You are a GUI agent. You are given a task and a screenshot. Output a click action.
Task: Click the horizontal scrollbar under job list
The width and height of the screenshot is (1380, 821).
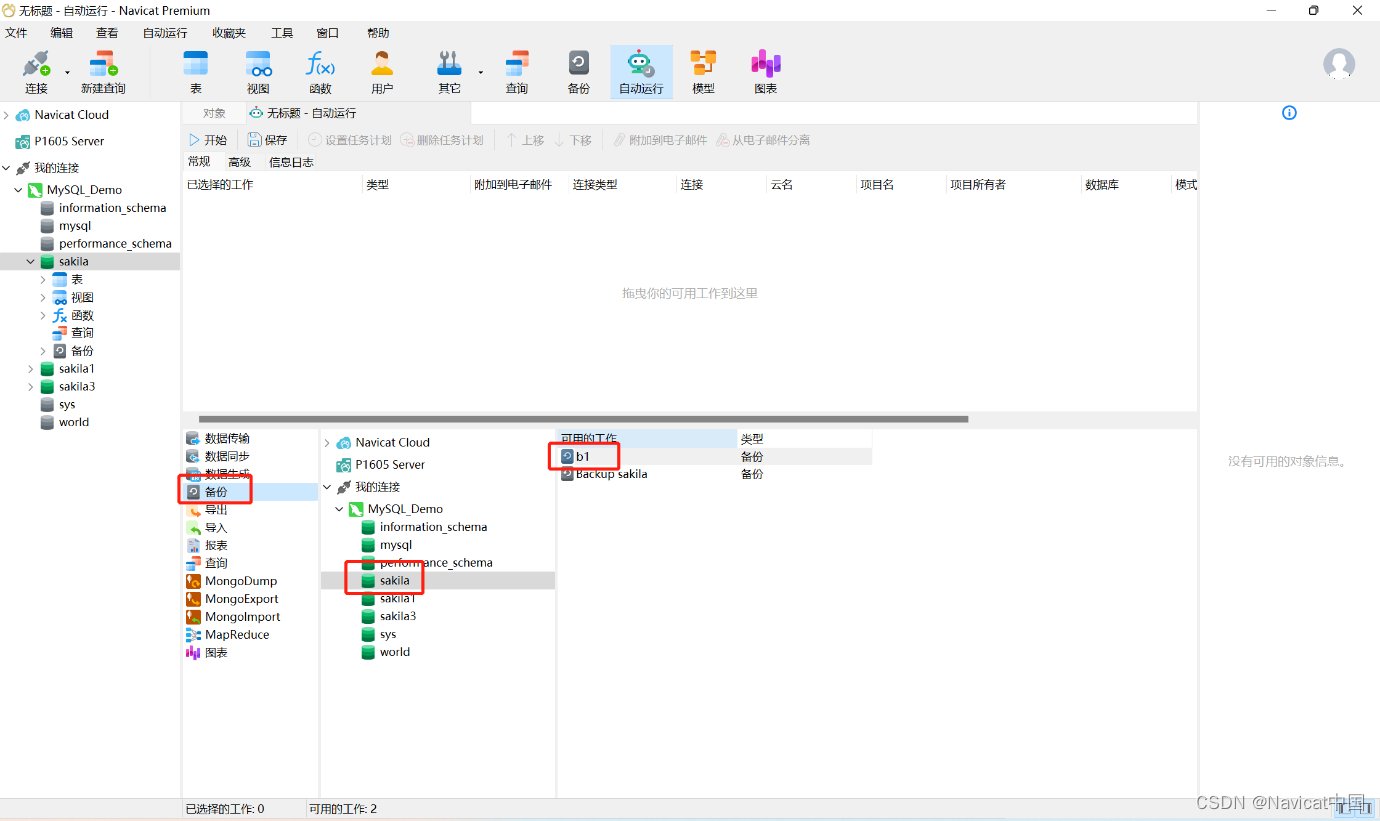coord(584,419)
